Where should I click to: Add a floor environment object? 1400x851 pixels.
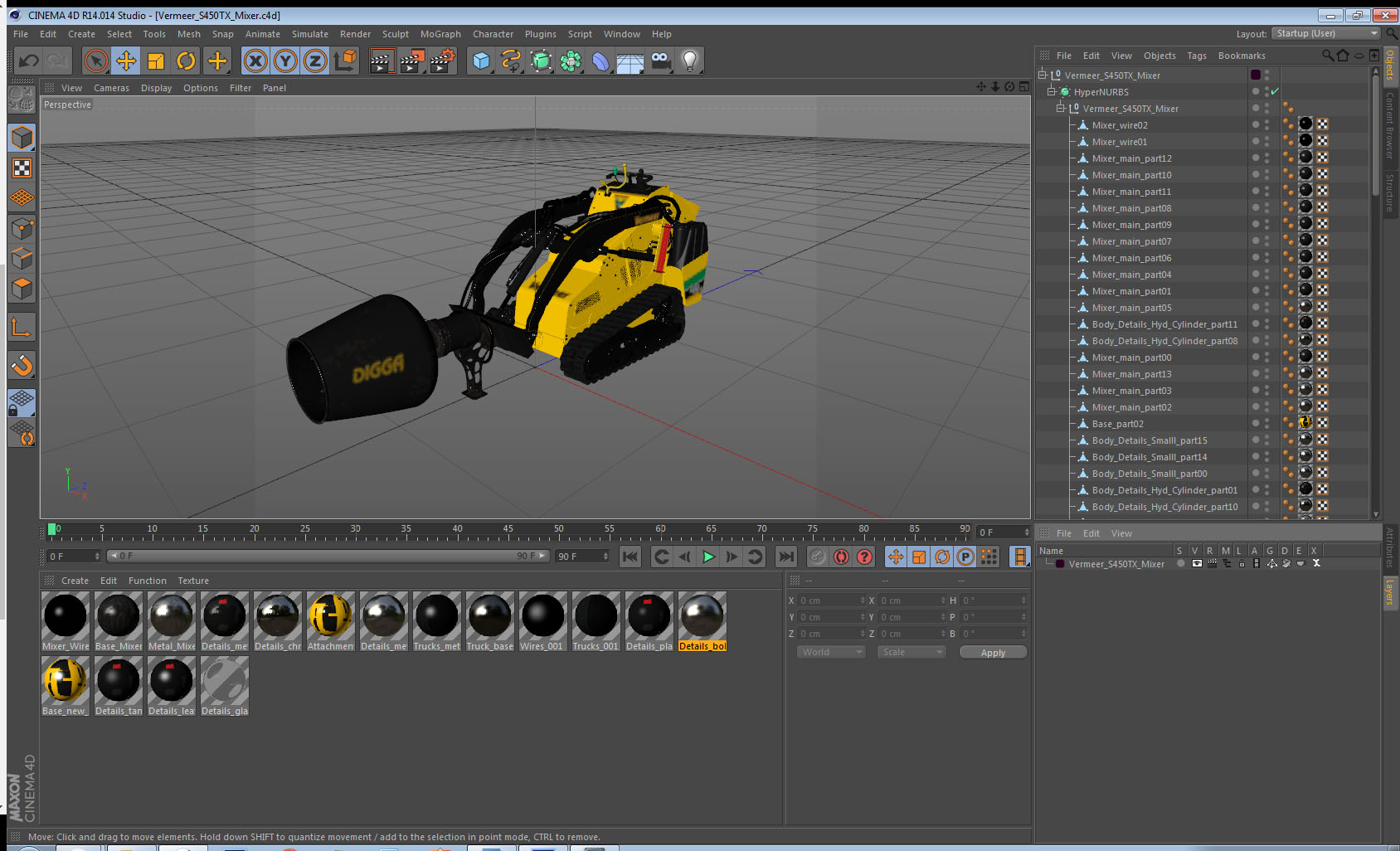pyautogui.click(x=630, y=61)
